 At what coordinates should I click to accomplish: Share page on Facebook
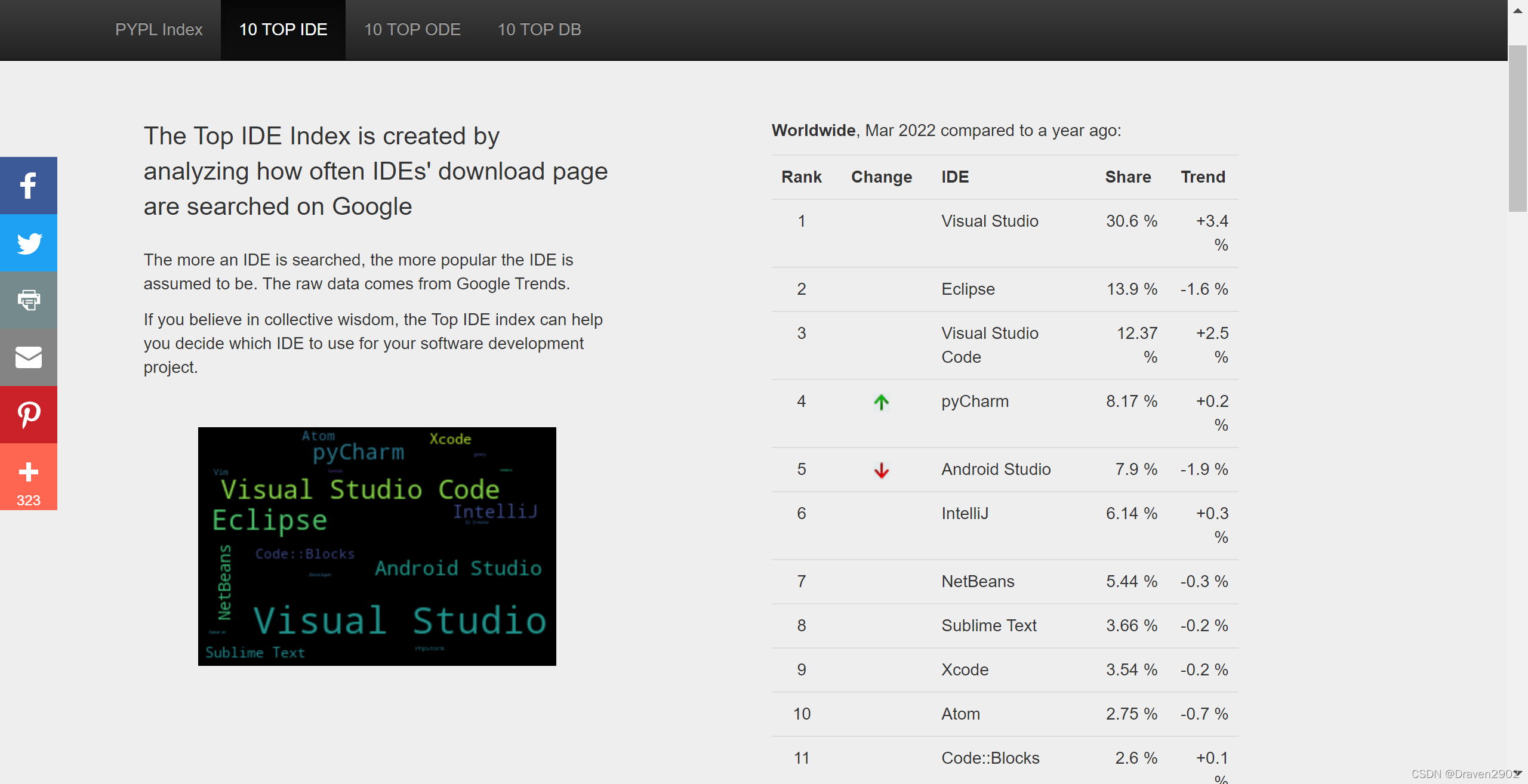28,186
